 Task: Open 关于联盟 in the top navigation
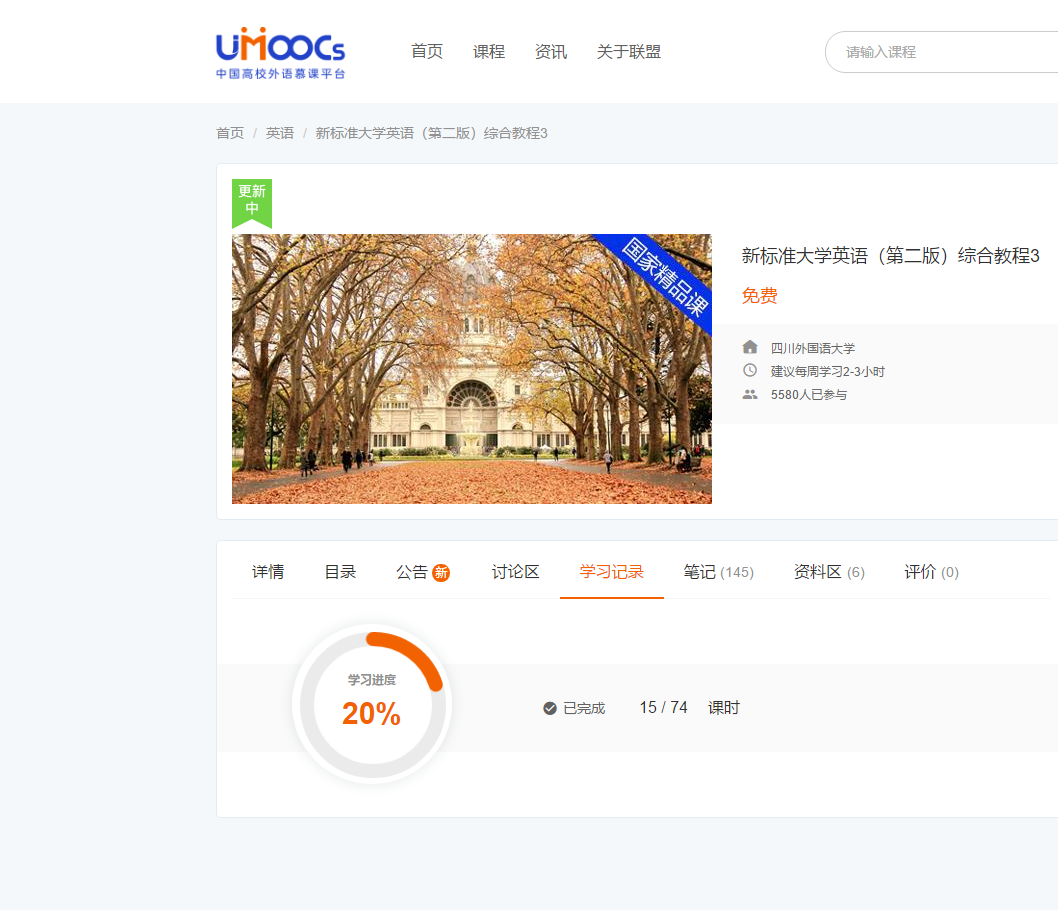(x=628, y=52)
